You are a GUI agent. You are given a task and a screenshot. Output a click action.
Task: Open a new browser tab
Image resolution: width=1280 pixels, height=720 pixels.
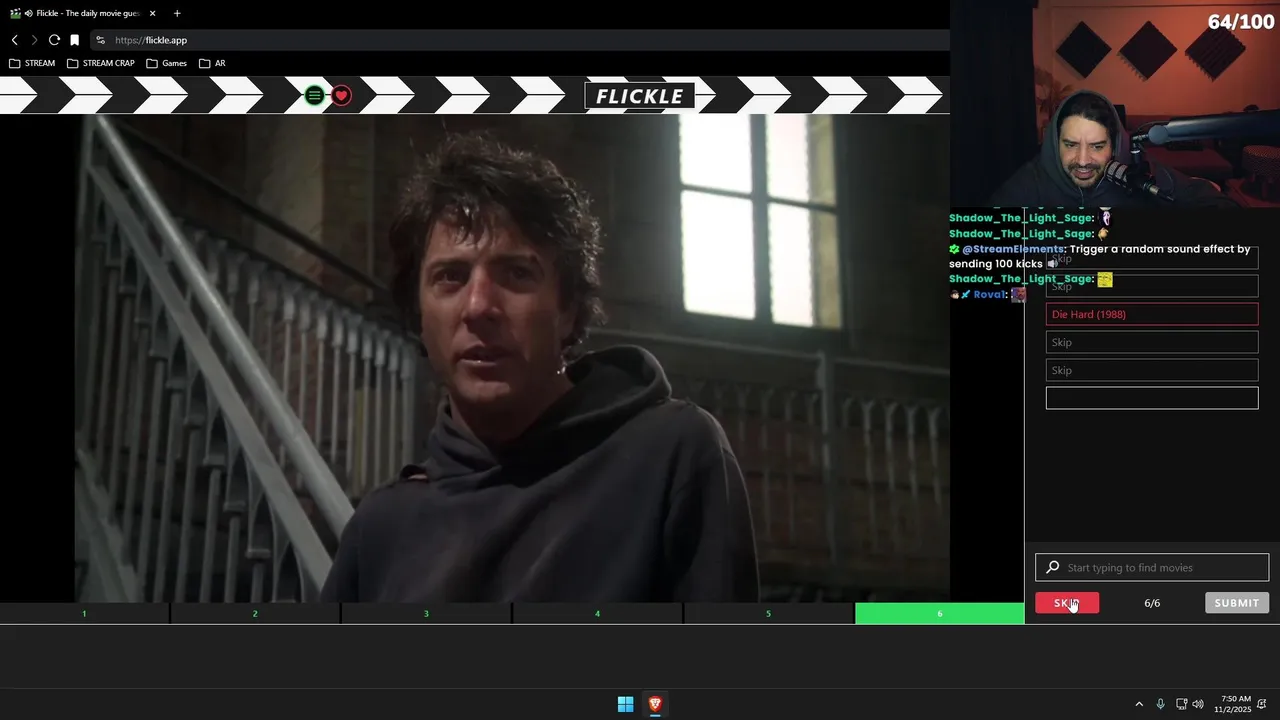177,14
